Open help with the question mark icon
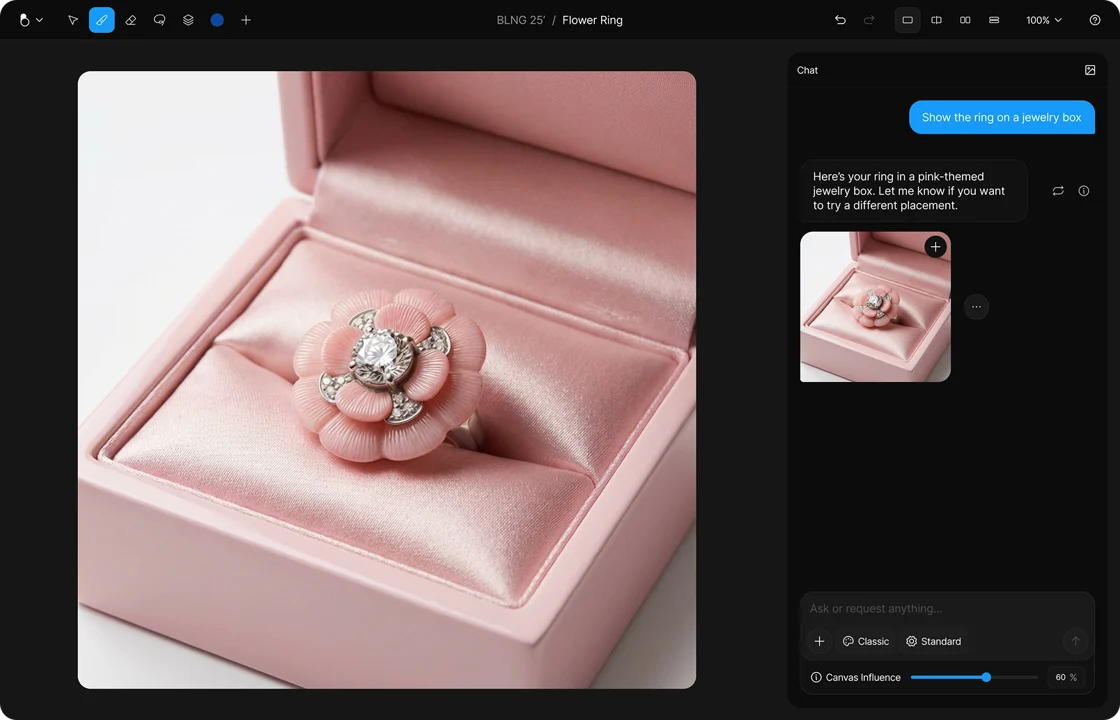 (1095, 20)
